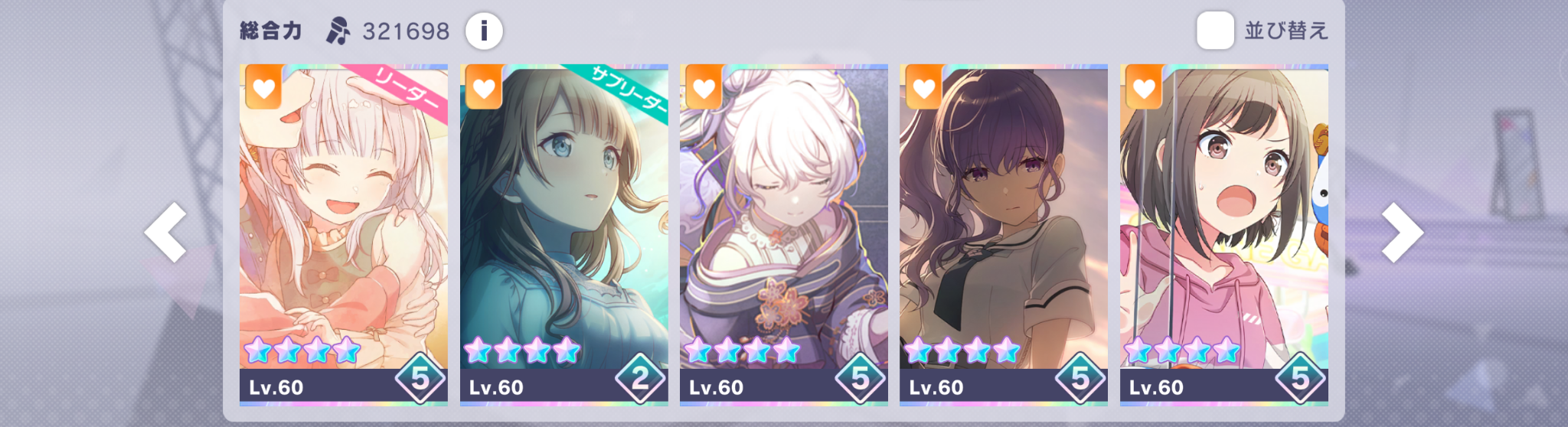
Task: Tap the 総合力 music note icon
Action: pos(338,31)
